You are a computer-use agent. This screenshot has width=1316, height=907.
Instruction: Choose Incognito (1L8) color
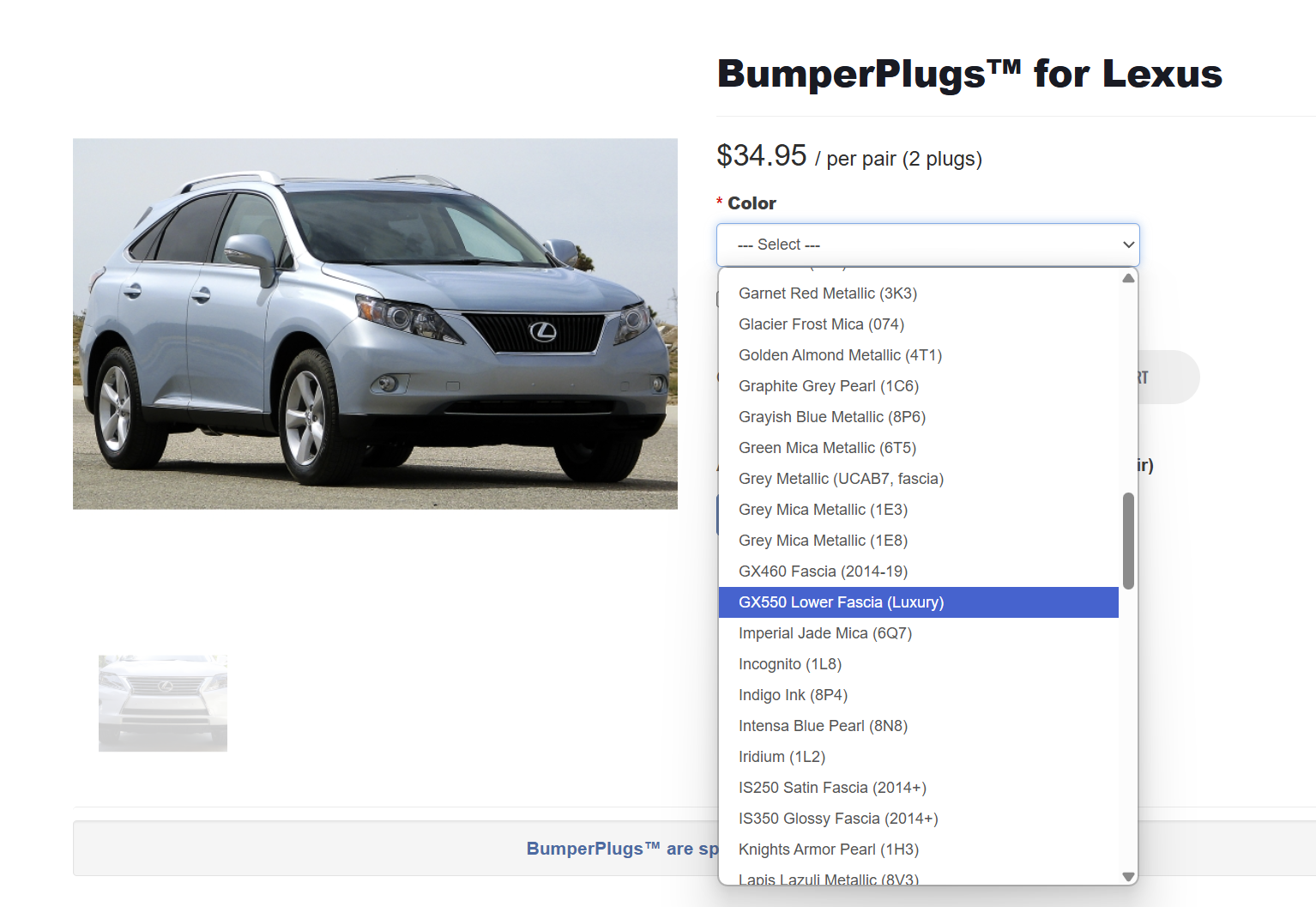pos(918,664)
